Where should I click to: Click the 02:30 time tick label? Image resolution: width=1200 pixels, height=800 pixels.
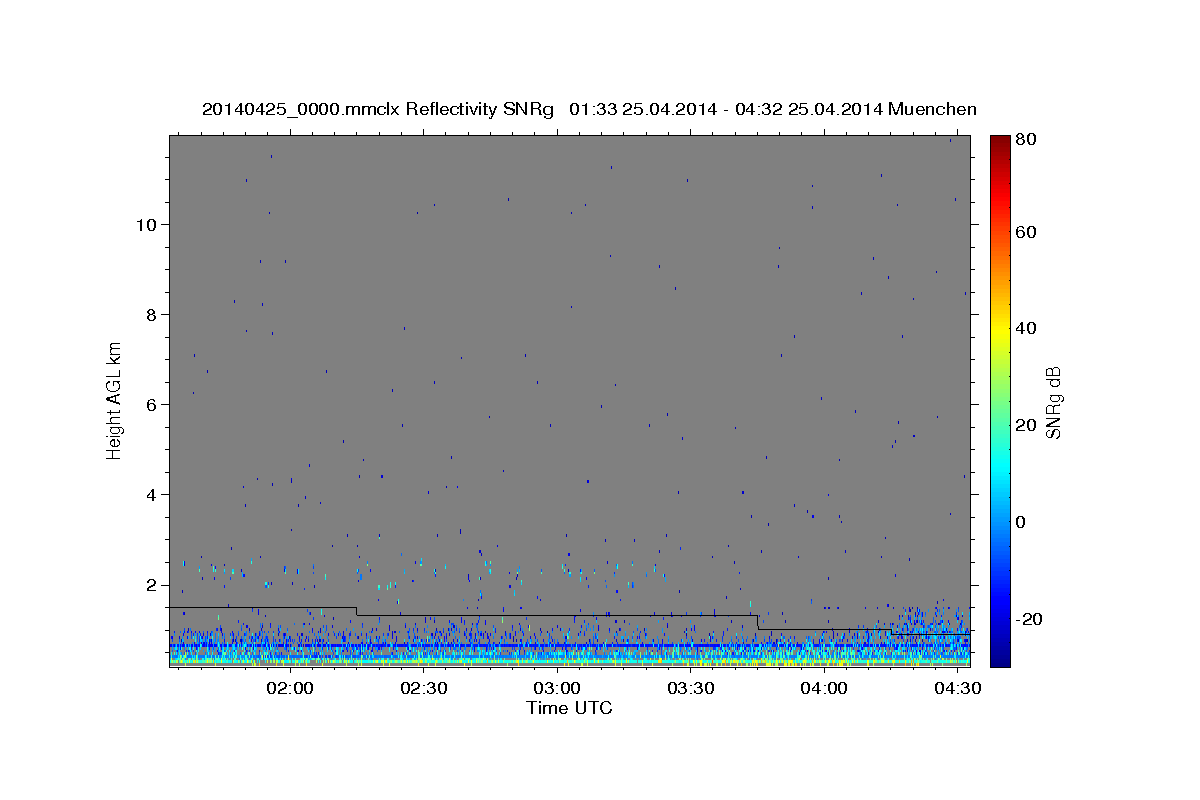(x=424, y=689)
